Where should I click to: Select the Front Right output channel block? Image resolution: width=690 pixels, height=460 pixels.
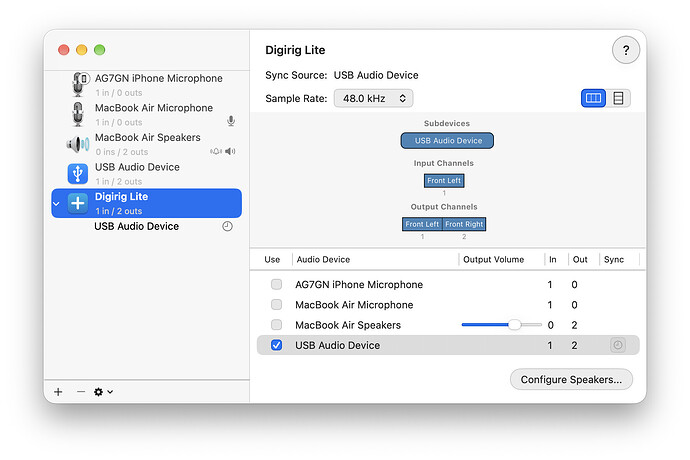click(x=464, y=224)
